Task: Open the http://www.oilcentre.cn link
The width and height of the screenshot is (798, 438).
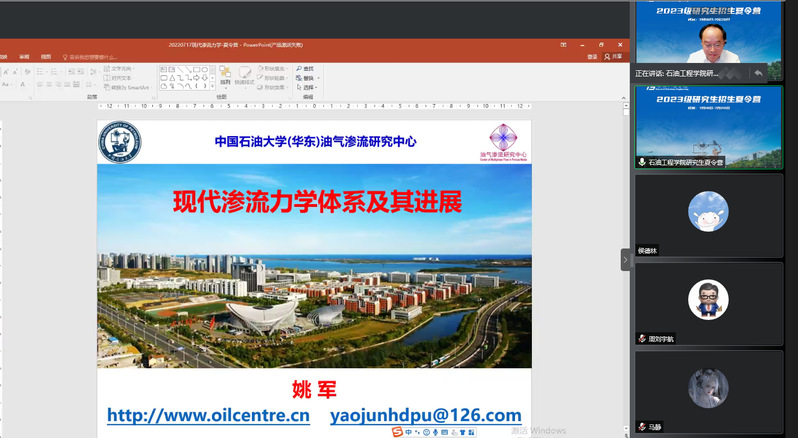Action: 208,415
